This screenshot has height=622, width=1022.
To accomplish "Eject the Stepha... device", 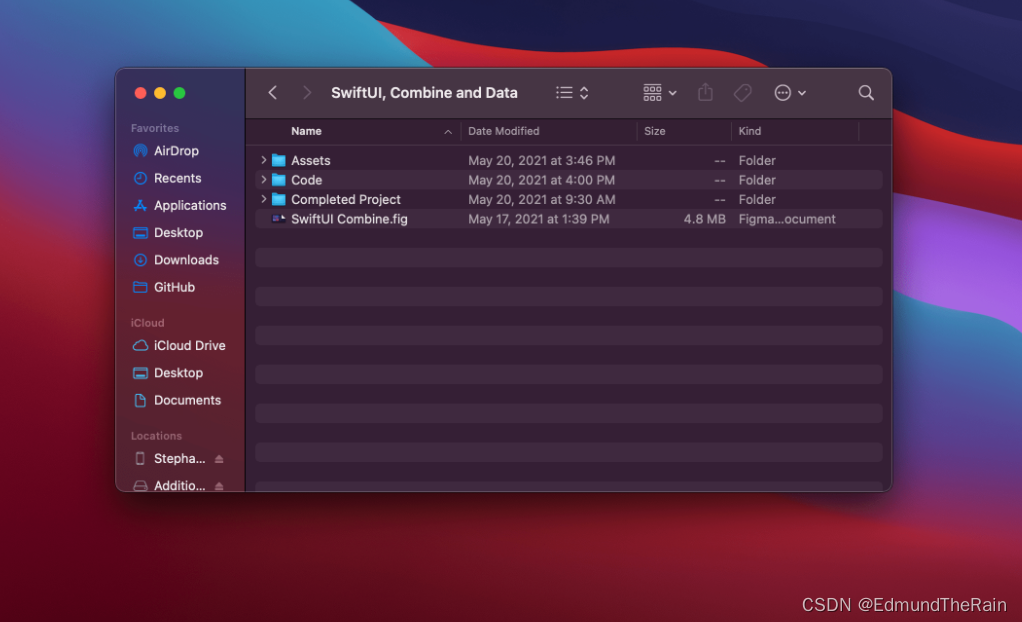I will 219,459.
